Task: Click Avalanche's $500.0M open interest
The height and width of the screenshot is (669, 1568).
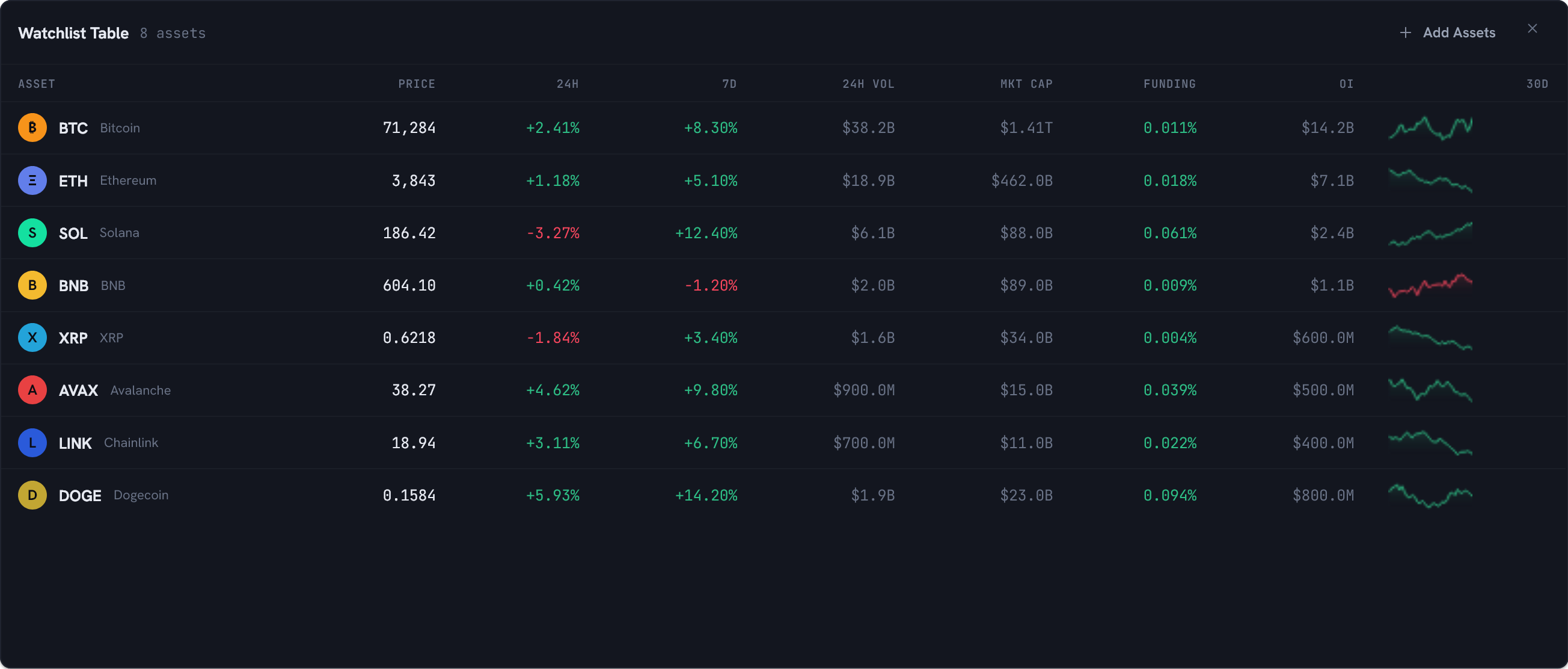Action: coord(1323,390)
